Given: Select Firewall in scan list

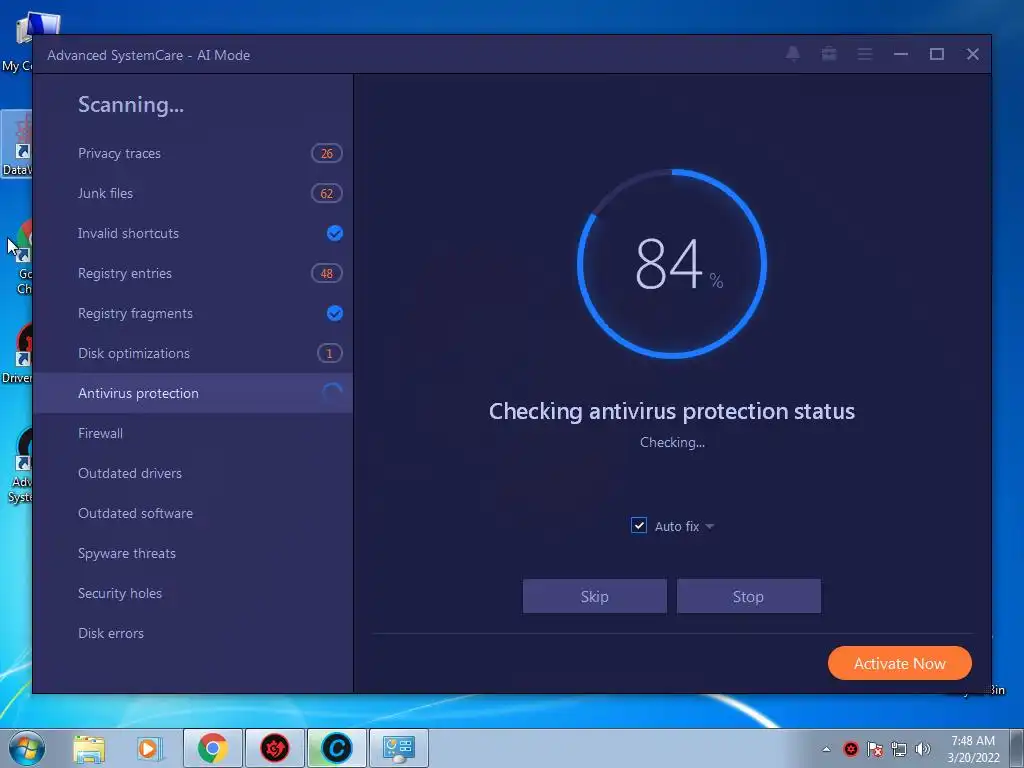Looking at the screenshot, I should [x=193, y=434].
